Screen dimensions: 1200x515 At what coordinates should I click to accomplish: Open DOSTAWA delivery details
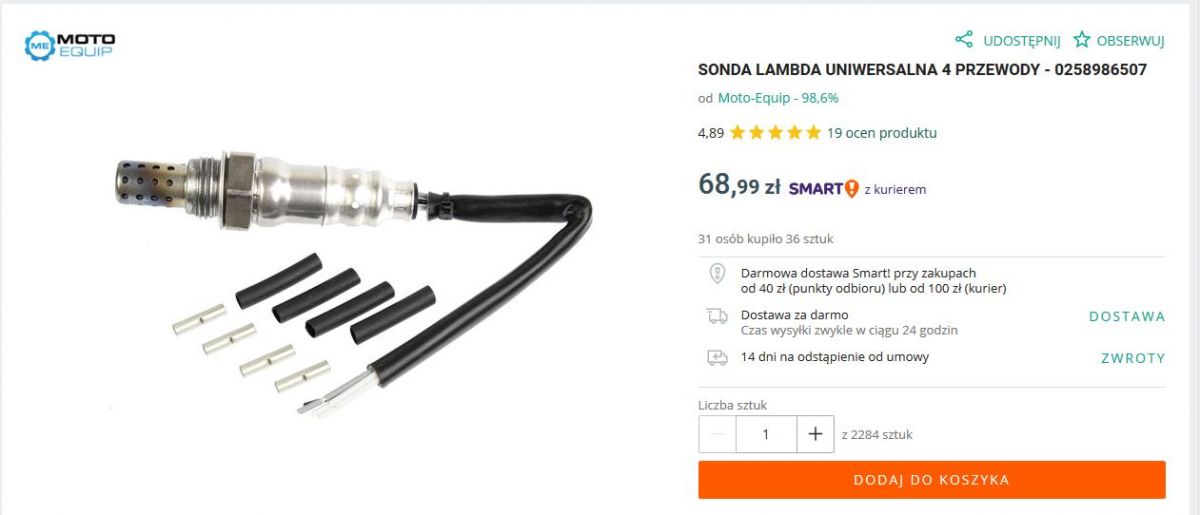click(x=1127, y=316)
